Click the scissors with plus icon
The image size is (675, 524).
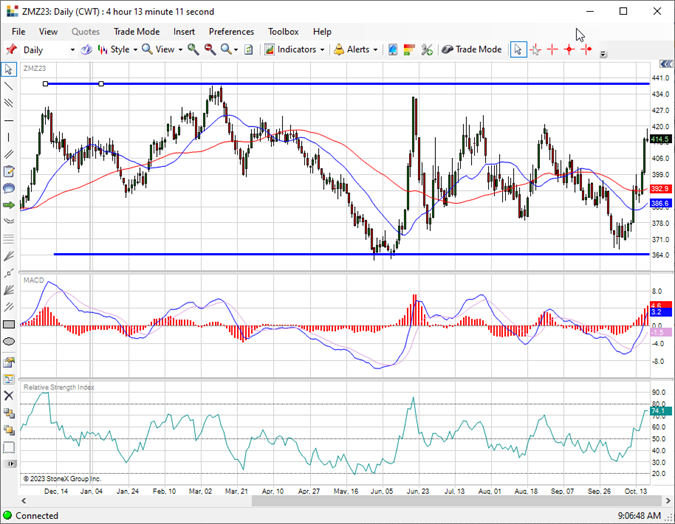[x=427, y=50]
